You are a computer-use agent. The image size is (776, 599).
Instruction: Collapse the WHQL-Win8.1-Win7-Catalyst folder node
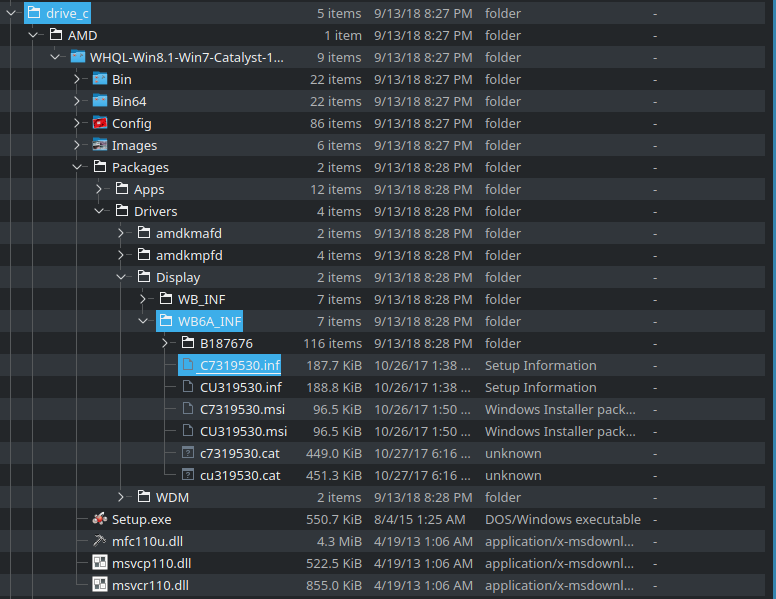[55, 57]
